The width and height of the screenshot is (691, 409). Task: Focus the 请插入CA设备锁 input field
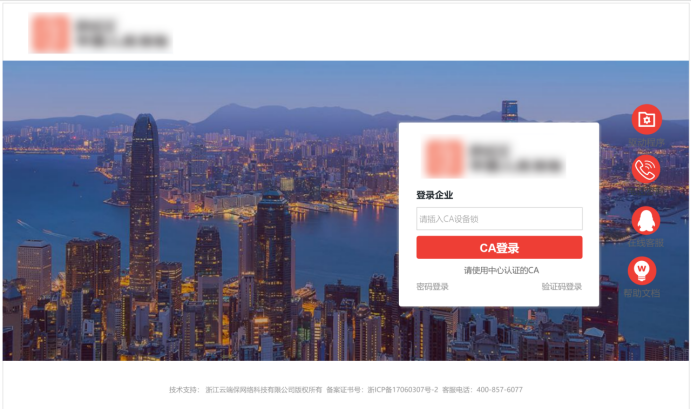(499, 219)
